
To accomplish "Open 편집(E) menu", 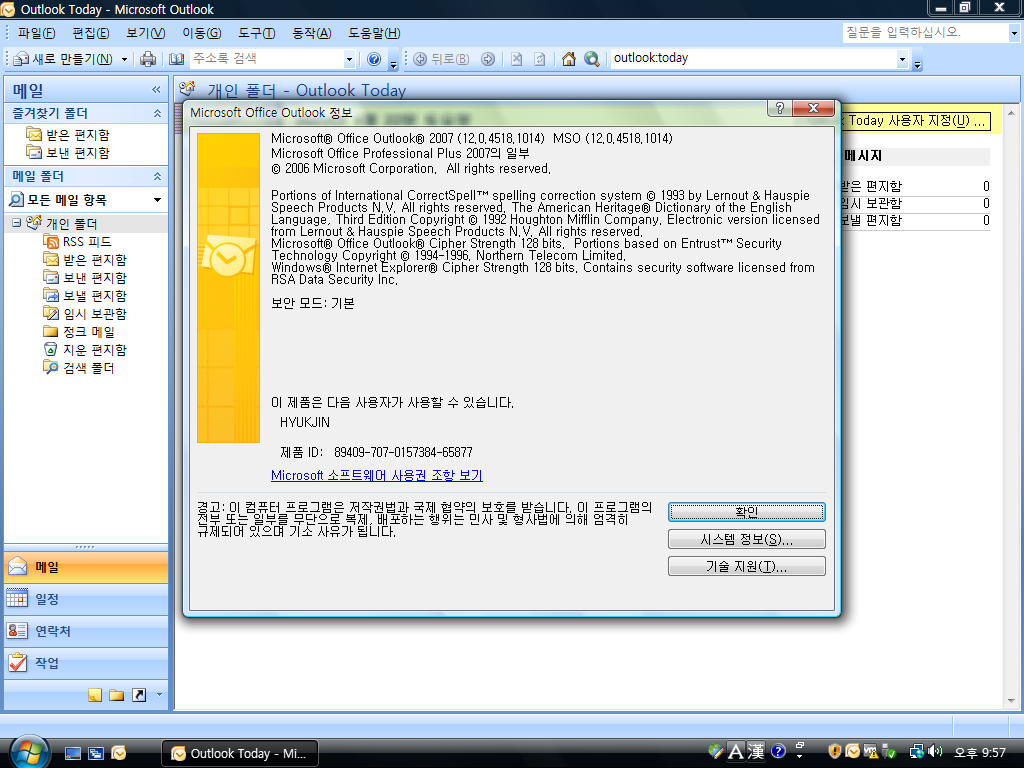I will [x=91, y=33].
